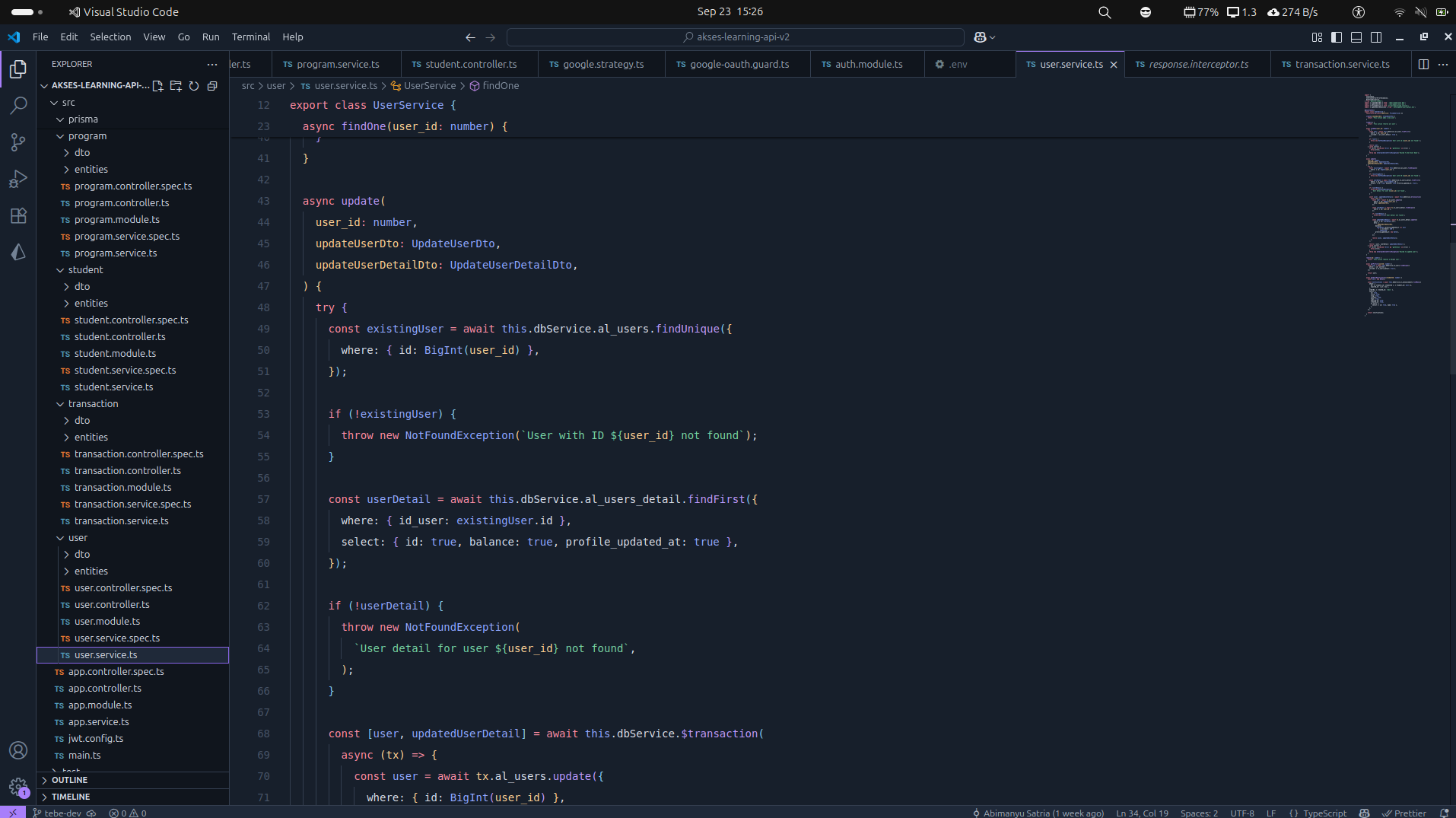1456x818 pixels.
Task: Click the tebe-dev branch in status bar
Action: click(x=61, y=813)
